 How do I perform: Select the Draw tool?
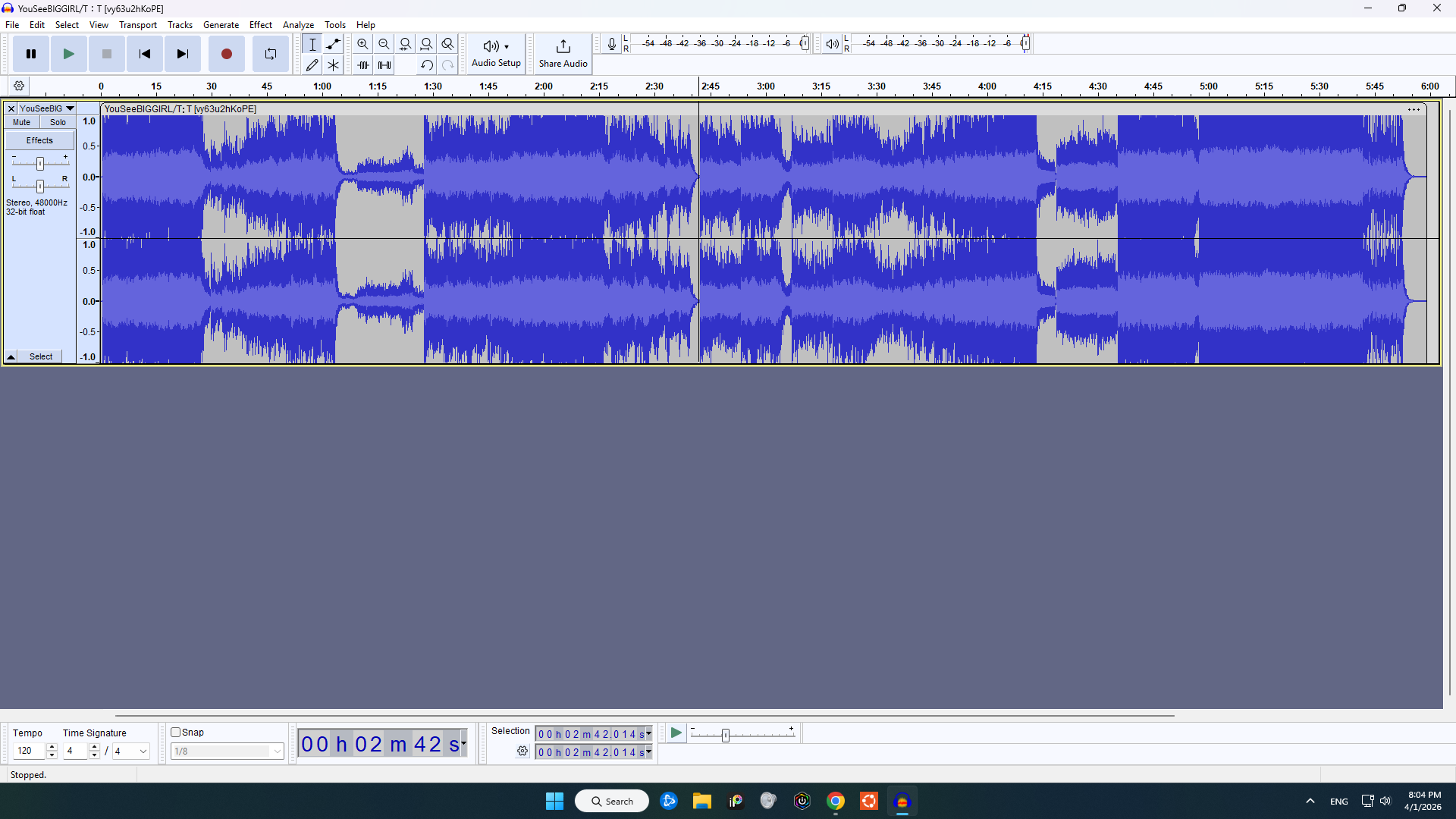point(312,64)
